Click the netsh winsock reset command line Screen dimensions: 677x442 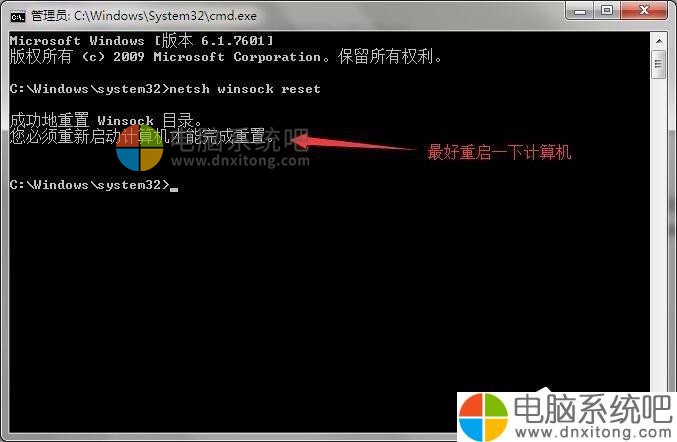(165, 89)
